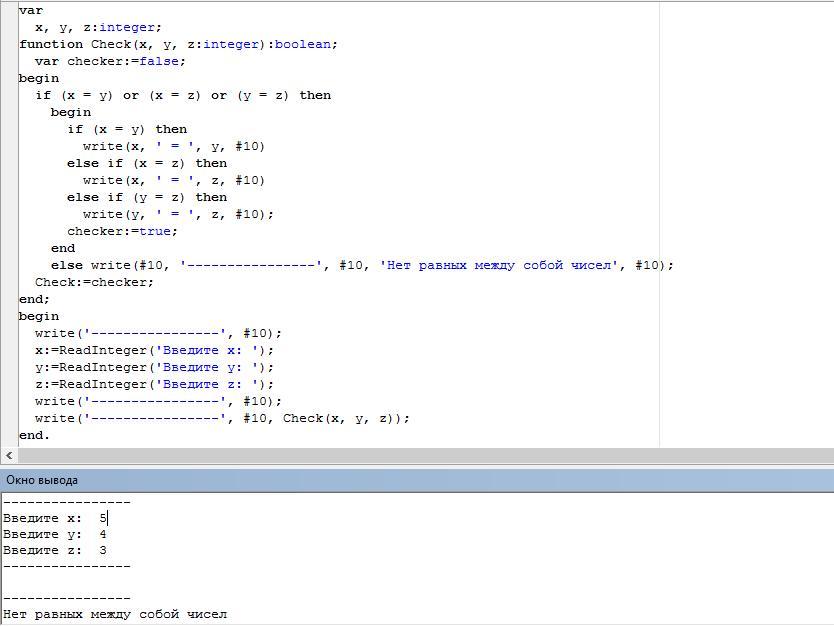Viewport: 834px width, 626px height.
Task: Click 'else if (x = z) then' line
Action: [147, 163]
